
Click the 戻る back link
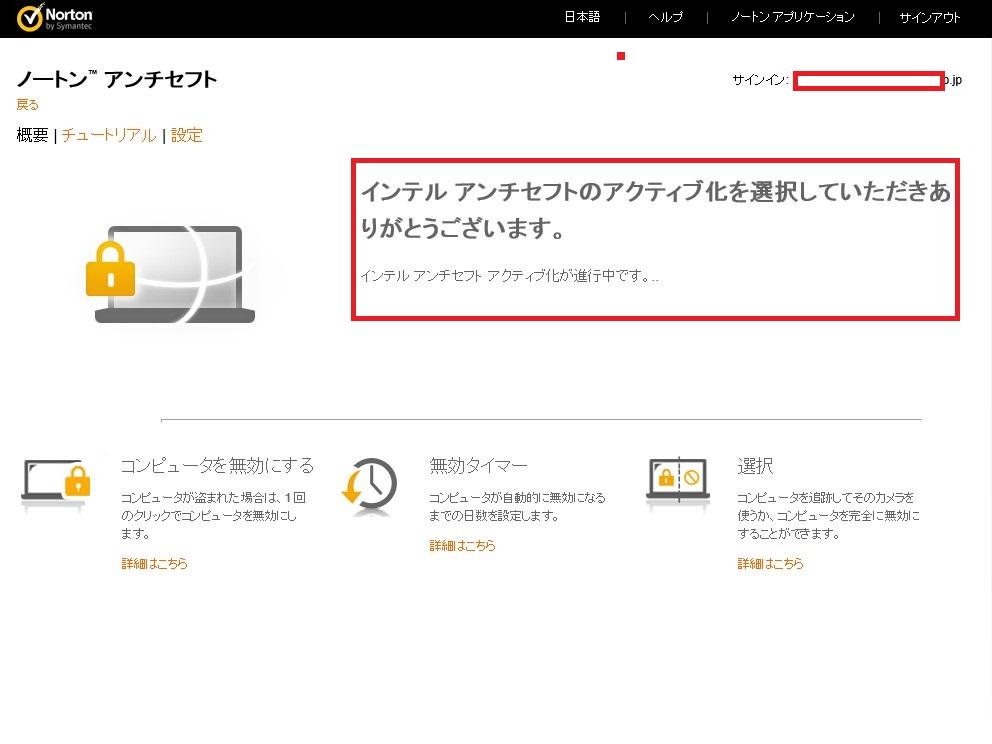(x=28, y=104)
